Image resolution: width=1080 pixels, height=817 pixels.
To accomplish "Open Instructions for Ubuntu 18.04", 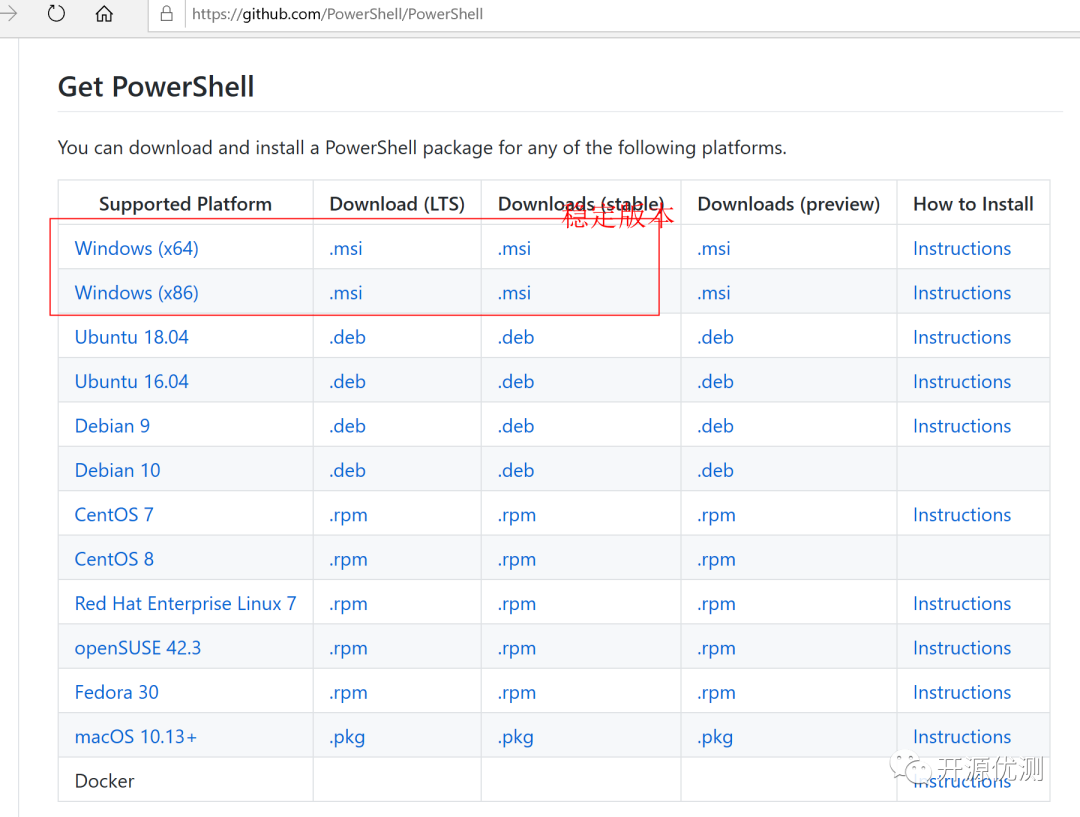I will coord(962,338).
